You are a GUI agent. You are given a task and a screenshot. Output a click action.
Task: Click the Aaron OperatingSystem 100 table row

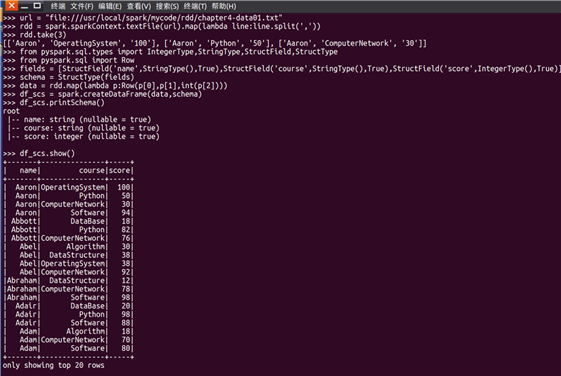click(68, 187)
